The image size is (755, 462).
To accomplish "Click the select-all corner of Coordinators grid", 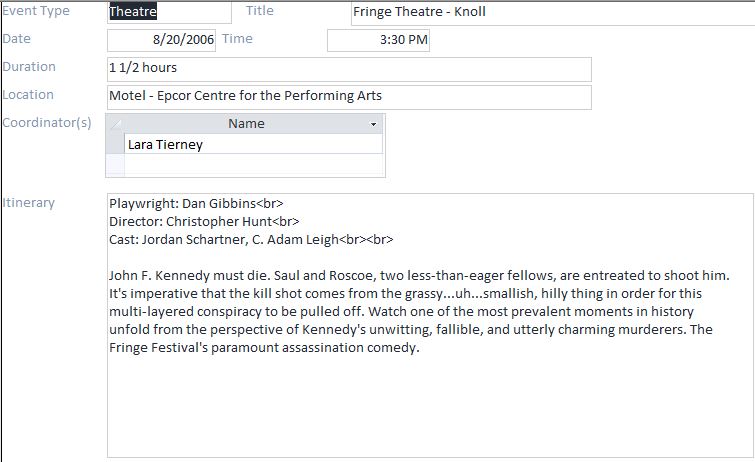I will pos(115,124).
